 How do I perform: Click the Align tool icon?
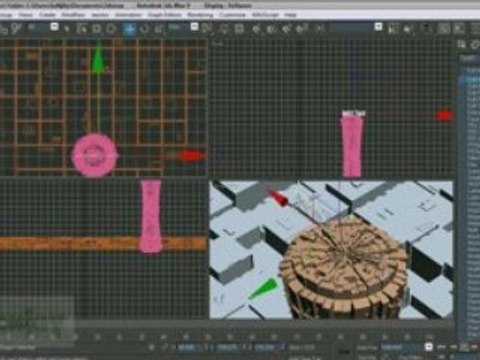tap(408, 29)
